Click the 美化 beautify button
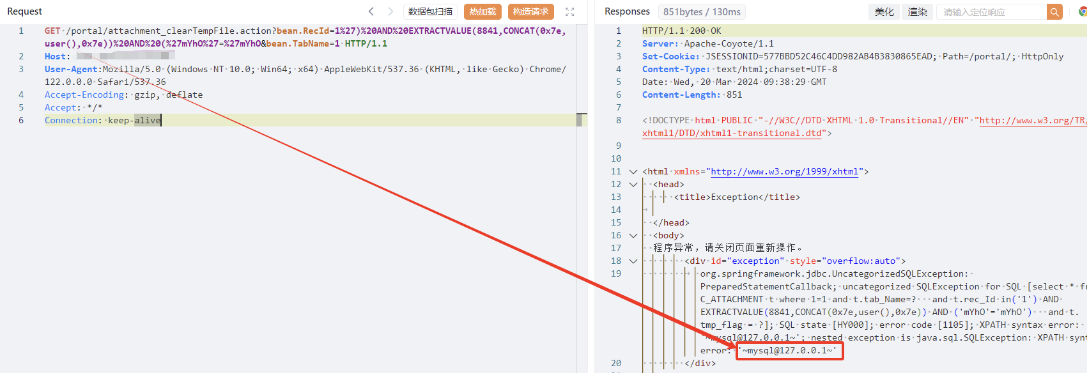Screen dimensions: 1087x373 pyautogui.click(x=884, y=12)
